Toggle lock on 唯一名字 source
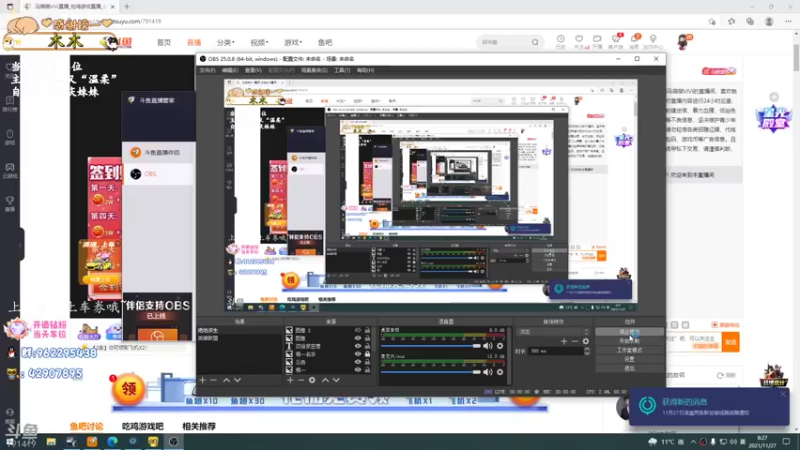The width and height of the screenshot is (800, 450). (367, 354)
